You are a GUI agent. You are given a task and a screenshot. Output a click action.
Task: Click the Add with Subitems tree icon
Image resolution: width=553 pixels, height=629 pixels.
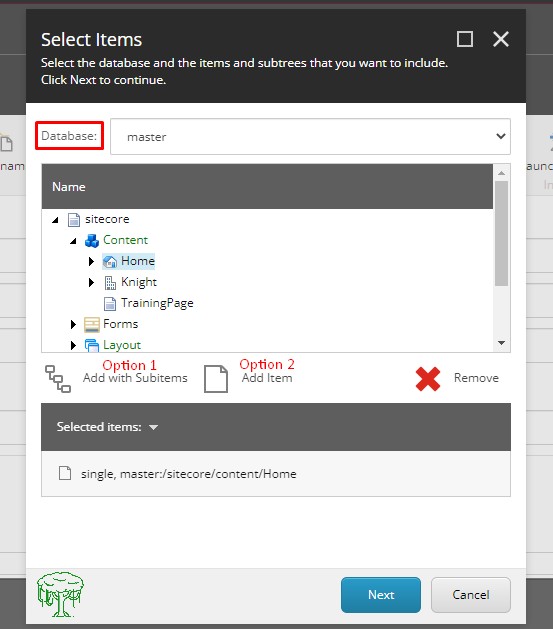(58, 378)
